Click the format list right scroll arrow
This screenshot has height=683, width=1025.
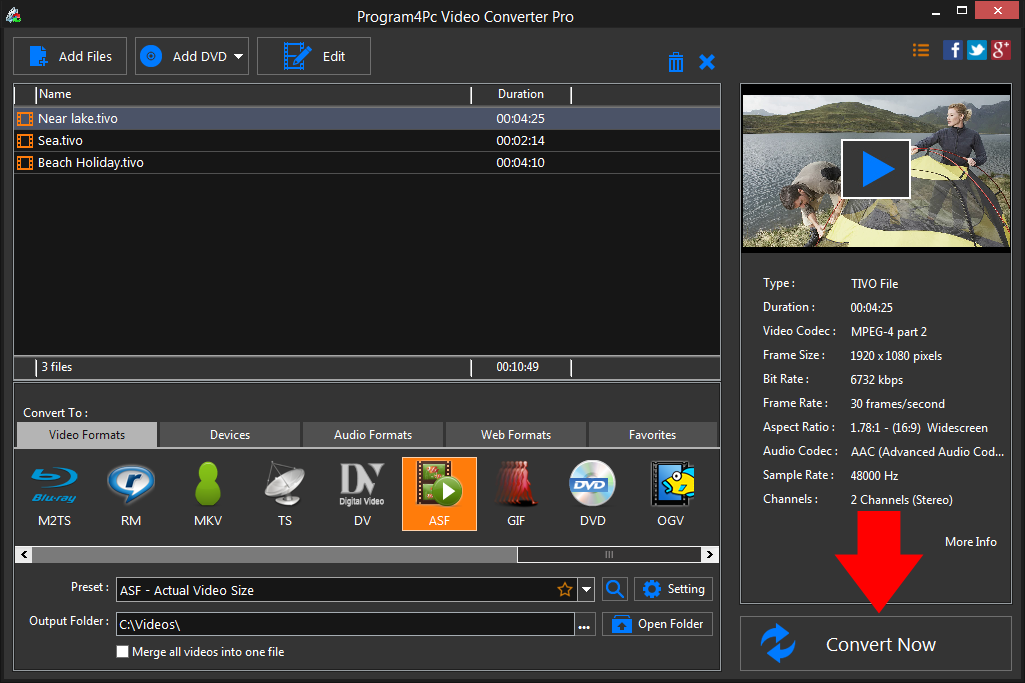coord(710,555)
